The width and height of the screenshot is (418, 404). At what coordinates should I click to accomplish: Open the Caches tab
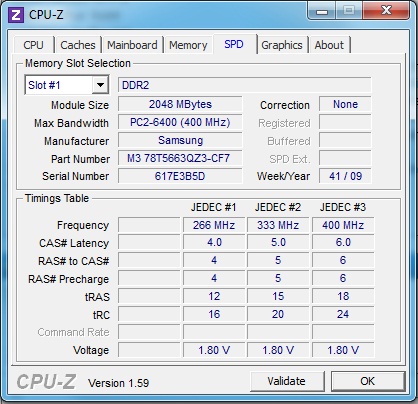(78, 45)
